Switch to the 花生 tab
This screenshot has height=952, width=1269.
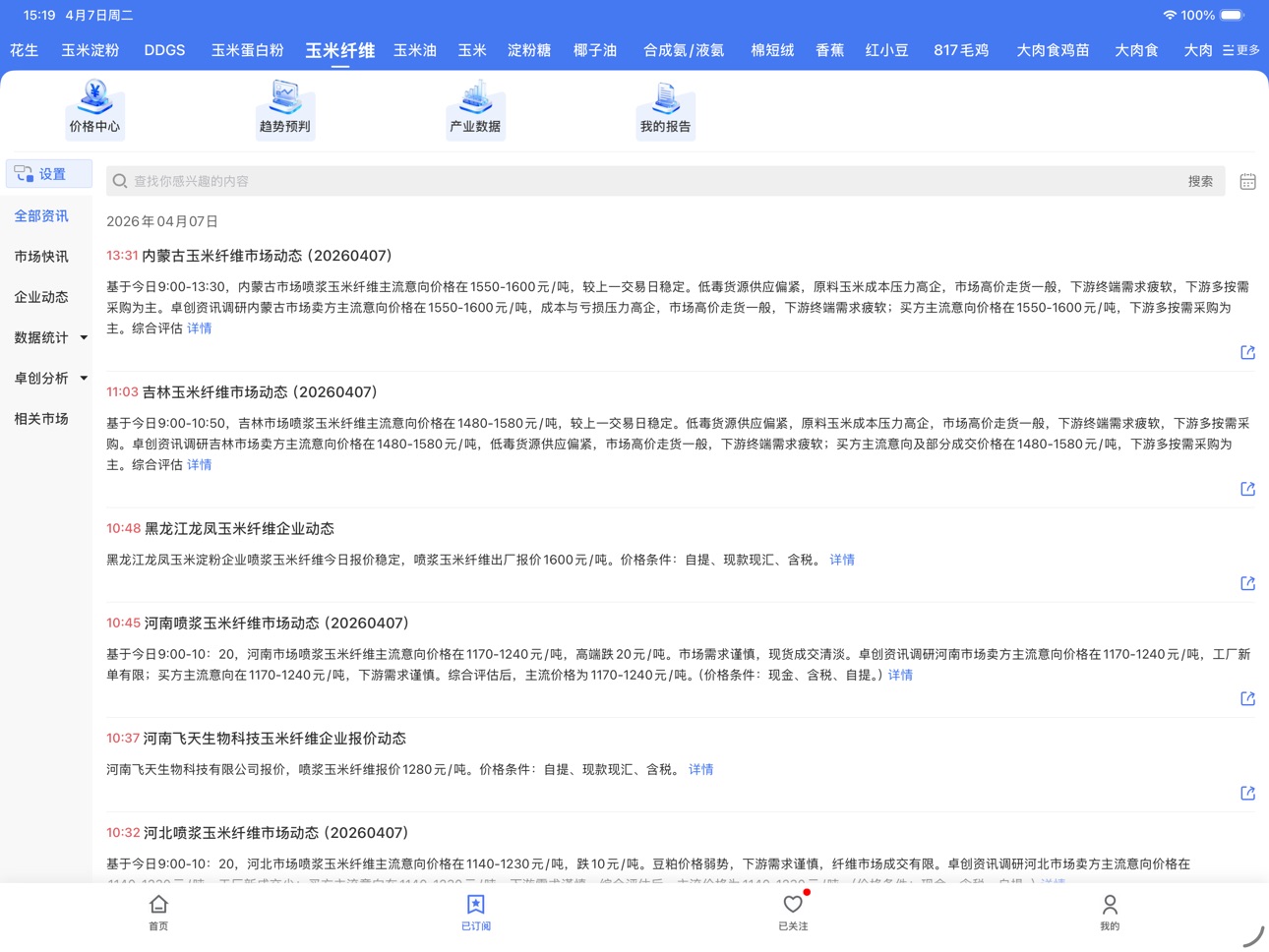(25, 50)
